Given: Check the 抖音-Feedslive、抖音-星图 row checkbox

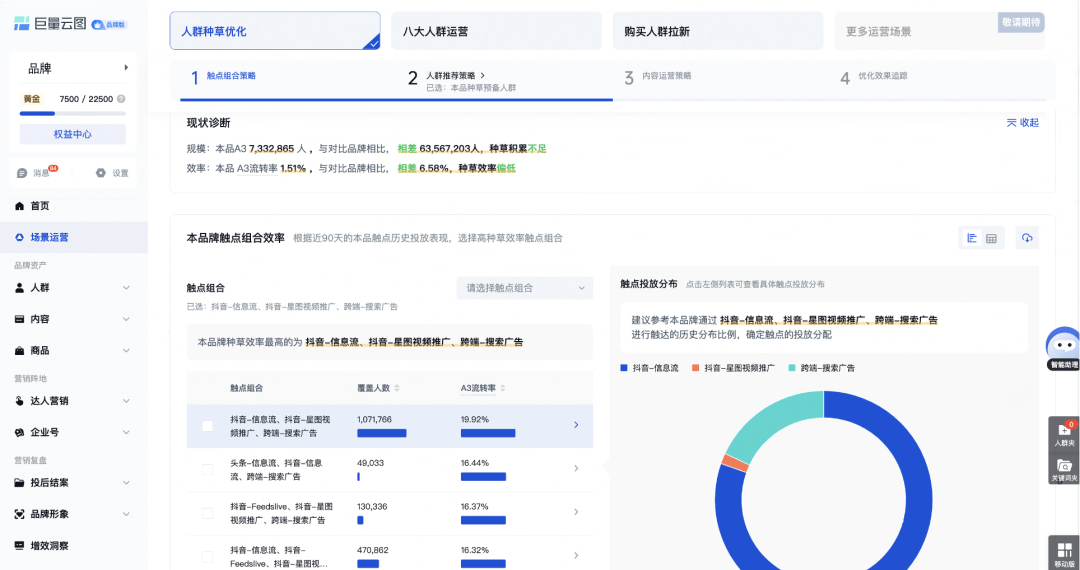Looking at the screenshot, I should pyautogui.click(x=207, y=513).
